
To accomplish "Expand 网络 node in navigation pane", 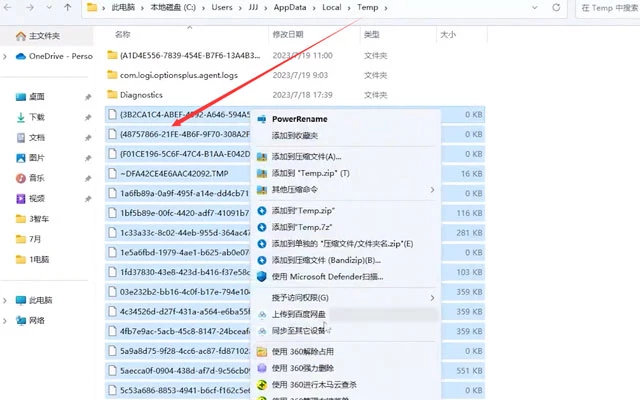I will pyautogui.click(x=5, y=321).
